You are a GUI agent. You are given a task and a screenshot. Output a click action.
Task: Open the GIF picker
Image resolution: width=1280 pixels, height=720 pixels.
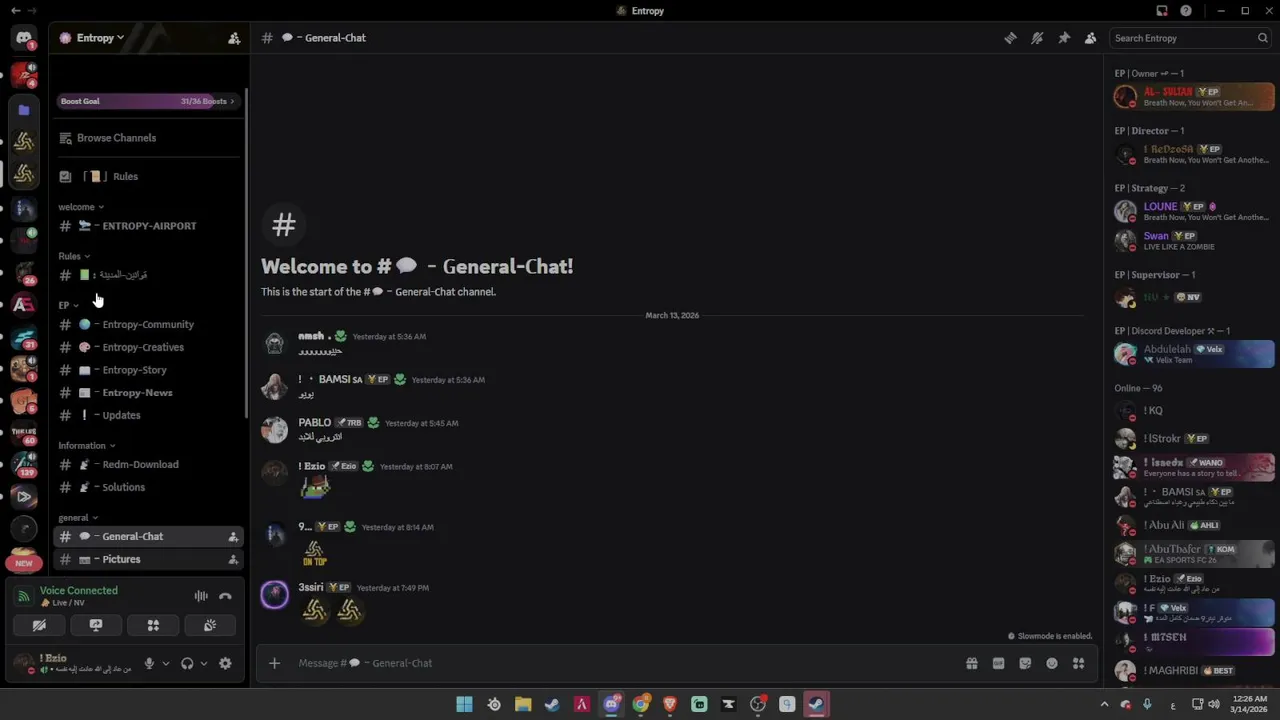point(998,663)
